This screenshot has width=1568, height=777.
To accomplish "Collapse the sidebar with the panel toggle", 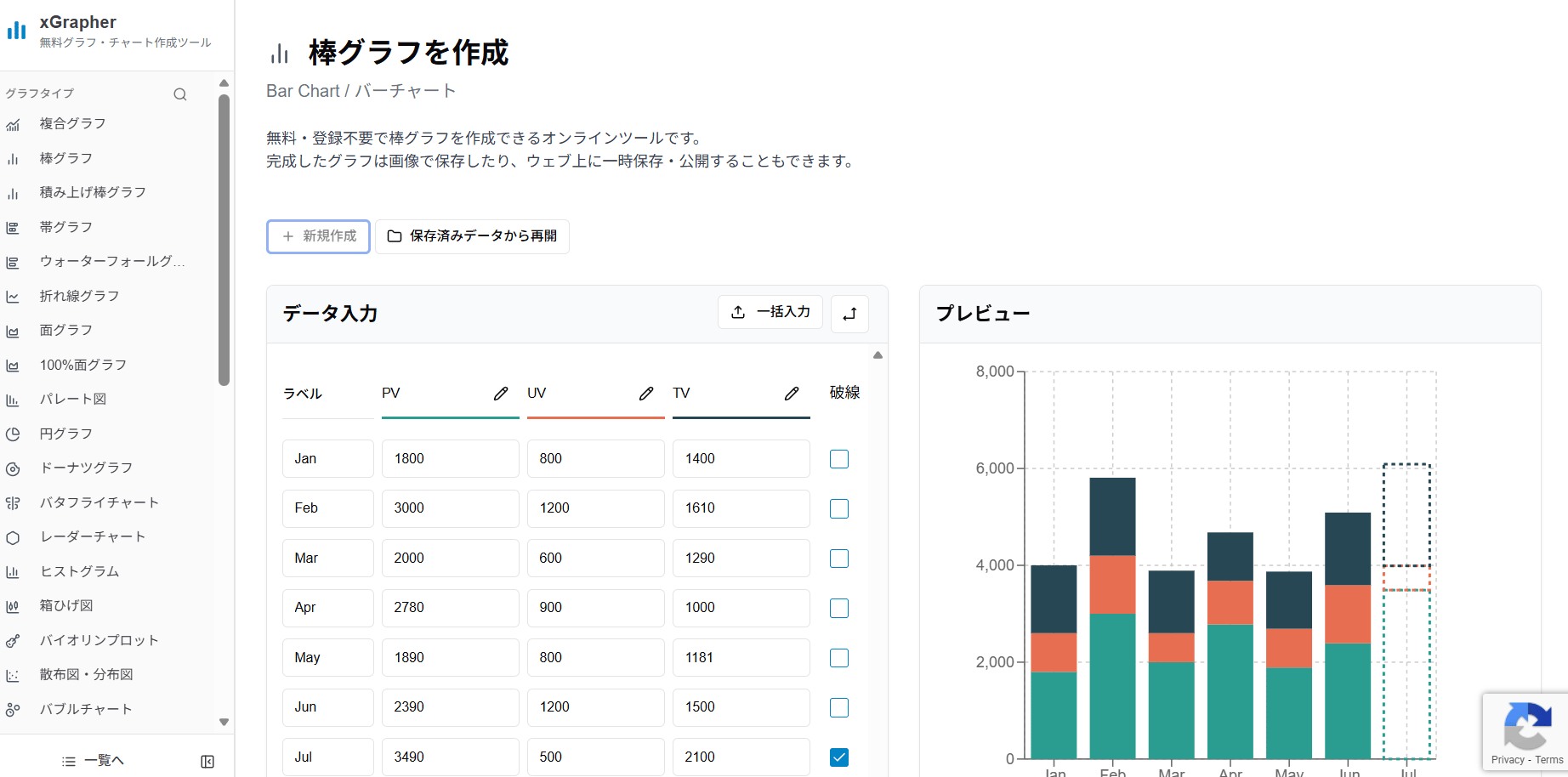I will pyautogui.click(x=207, y=761).
